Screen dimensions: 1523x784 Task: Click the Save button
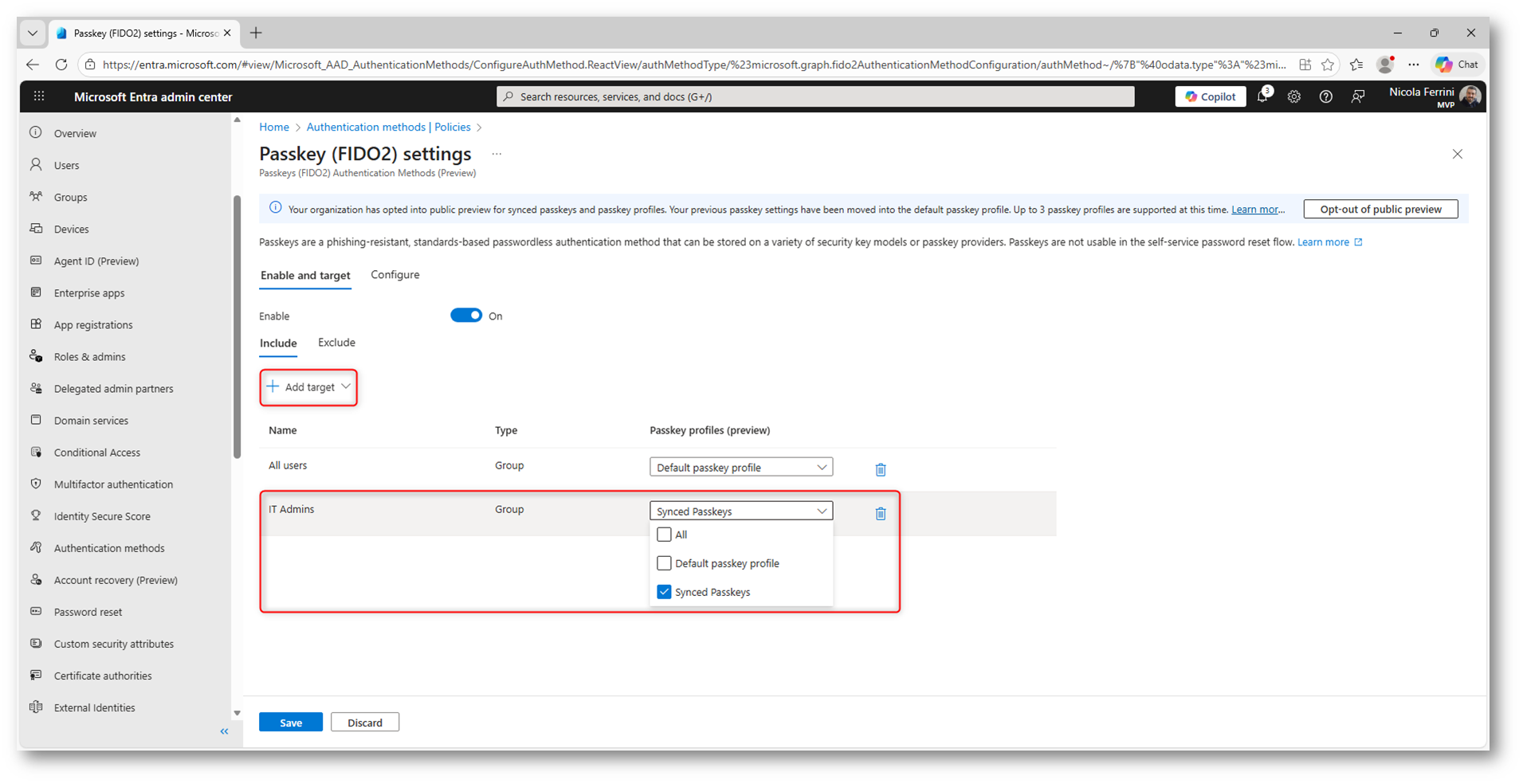coord(290,722)
